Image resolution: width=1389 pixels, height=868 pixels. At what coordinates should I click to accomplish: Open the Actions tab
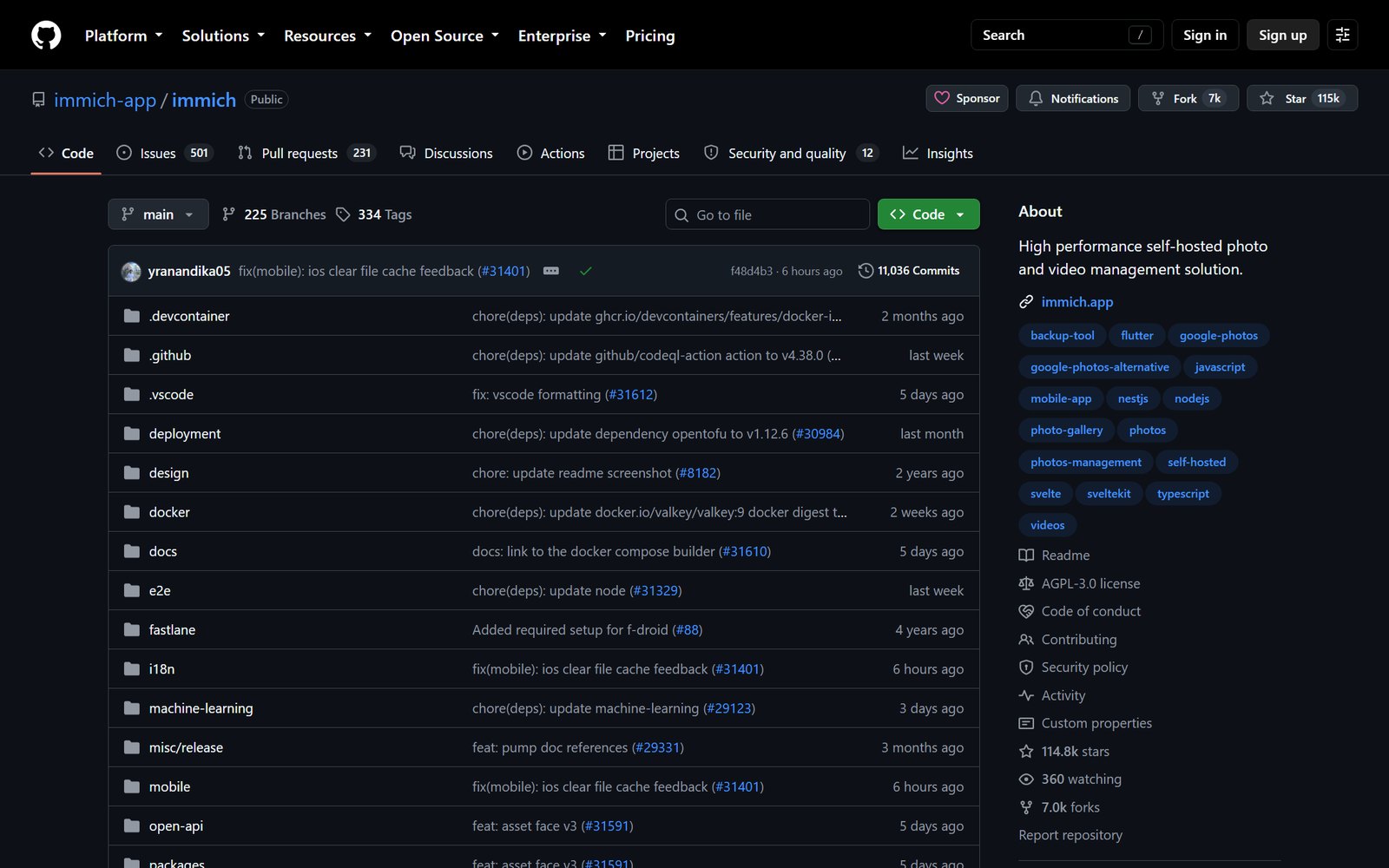click(x=550, y=153)
